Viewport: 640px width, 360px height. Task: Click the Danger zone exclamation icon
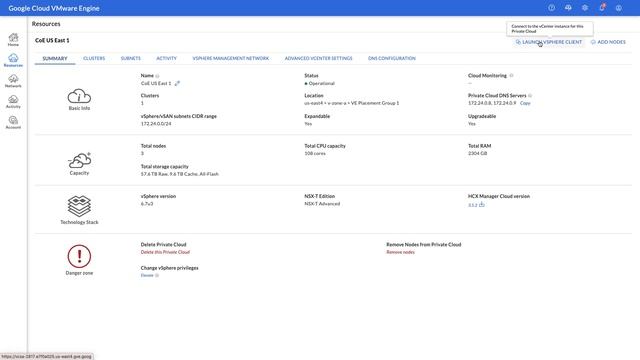[x=79, y=256]
